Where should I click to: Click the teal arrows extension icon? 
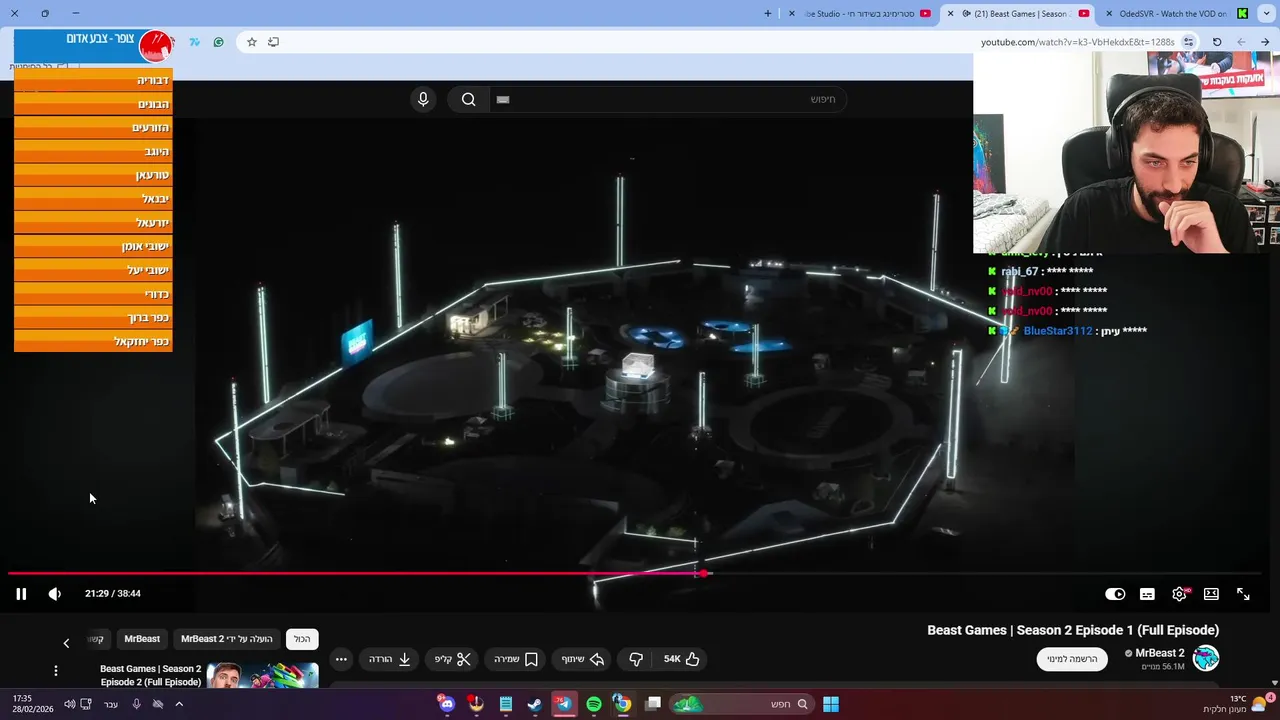pyautogui.click(x=194, y=42)
